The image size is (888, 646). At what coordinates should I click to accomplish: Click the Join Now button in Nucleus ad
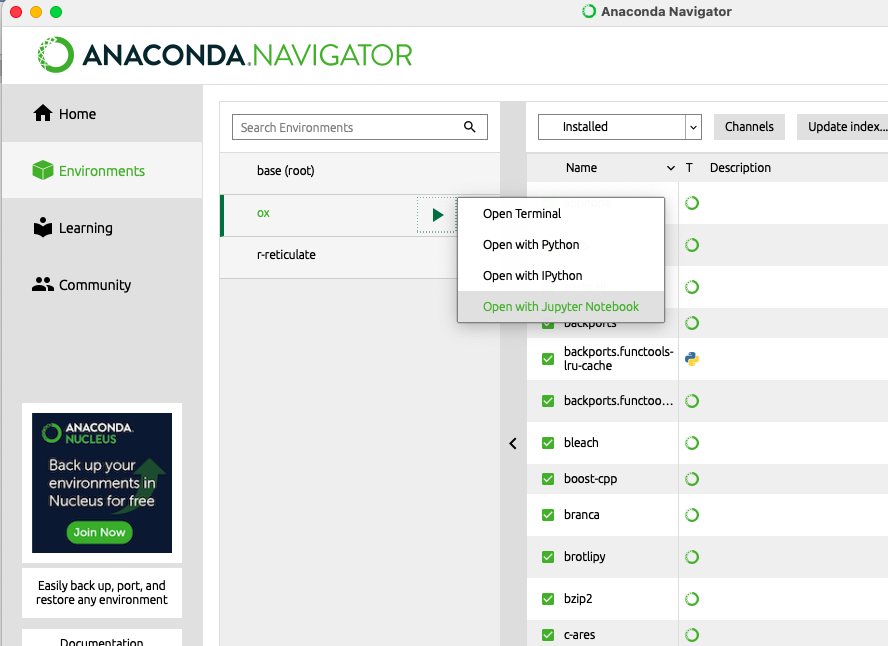(x=99, y=532)
